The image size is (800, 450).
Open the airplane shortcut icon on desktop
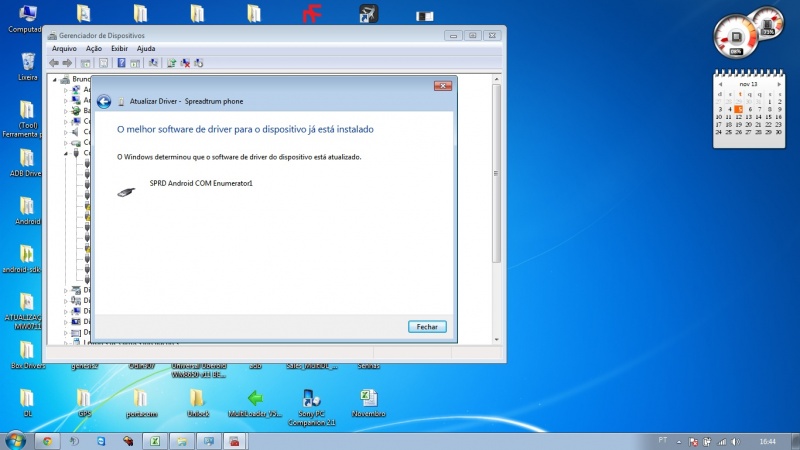coord(368,14)
